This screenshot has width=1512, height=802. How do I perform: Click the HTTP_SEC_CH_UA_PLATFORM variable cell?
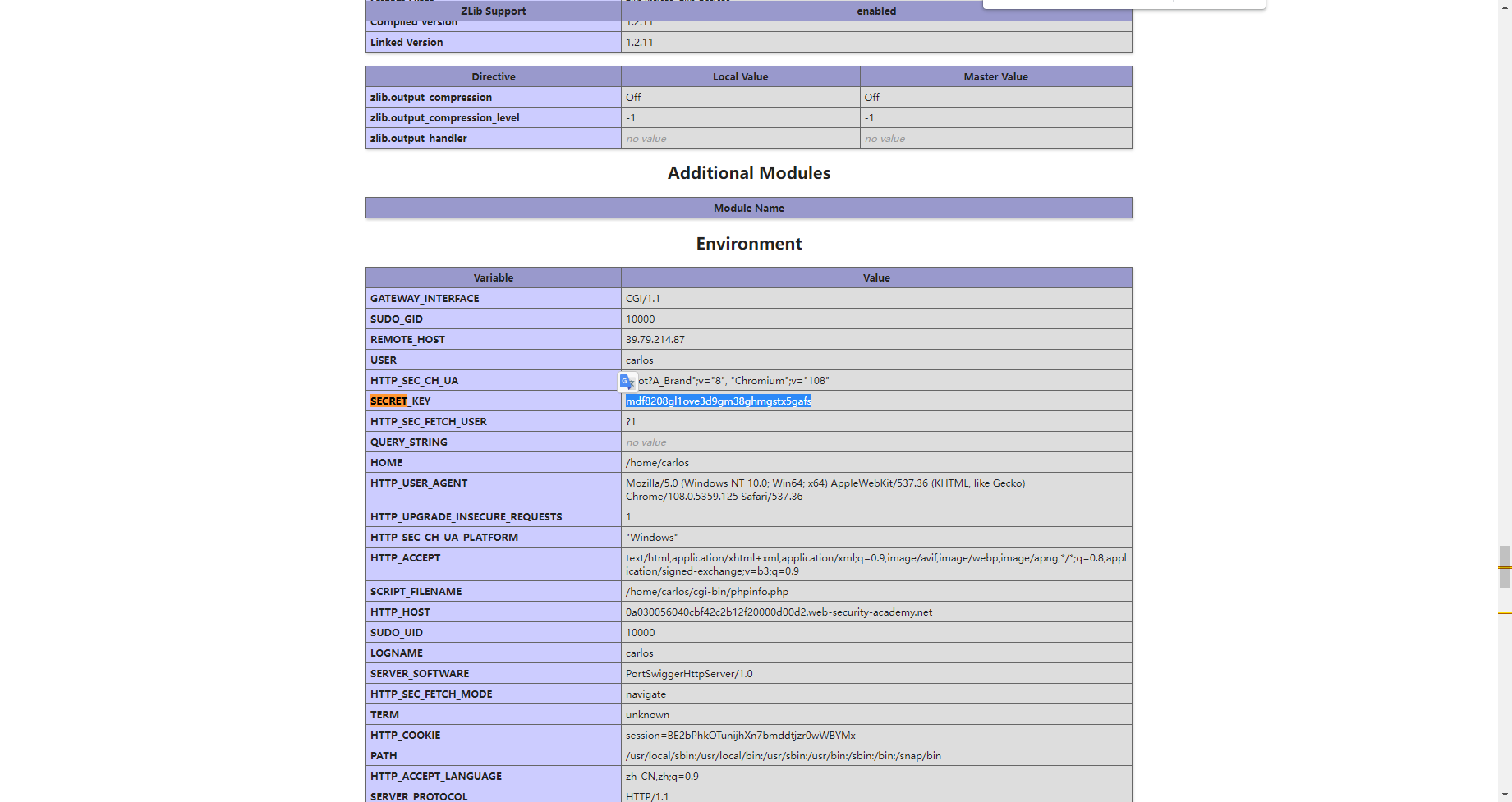(x=494, y=538)
